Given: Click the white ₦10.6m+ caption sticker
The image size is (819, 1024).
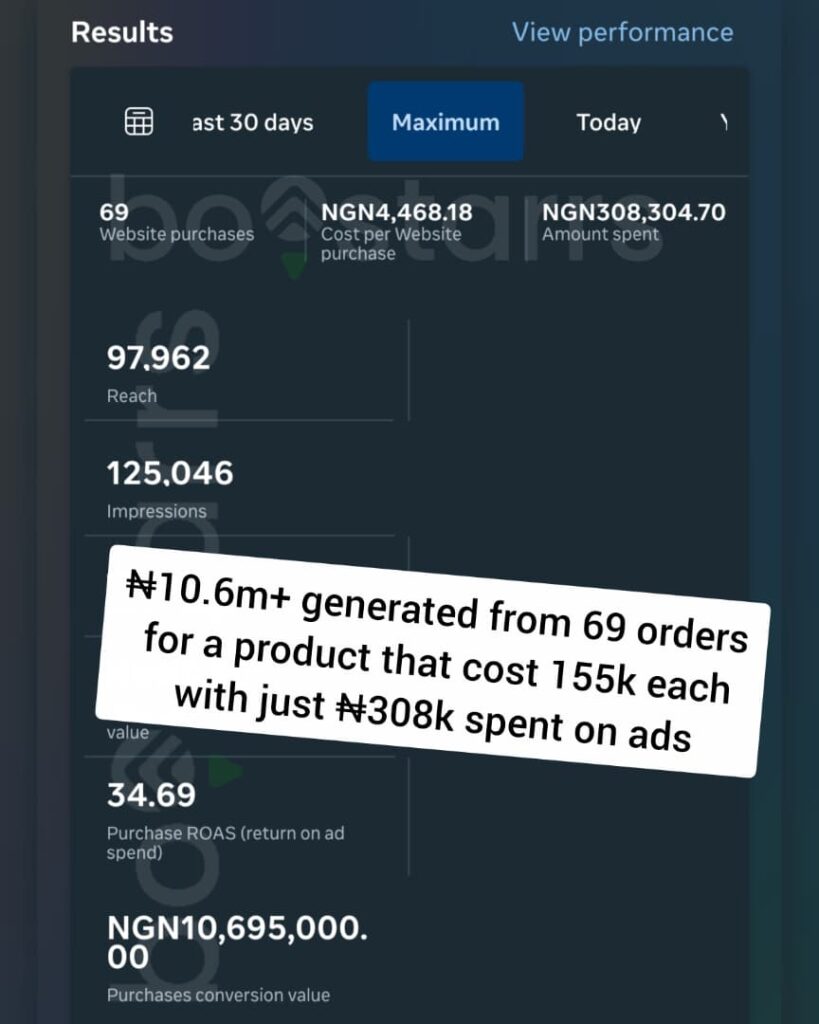Looking at the screenshot, I should (x=432, y=662).
